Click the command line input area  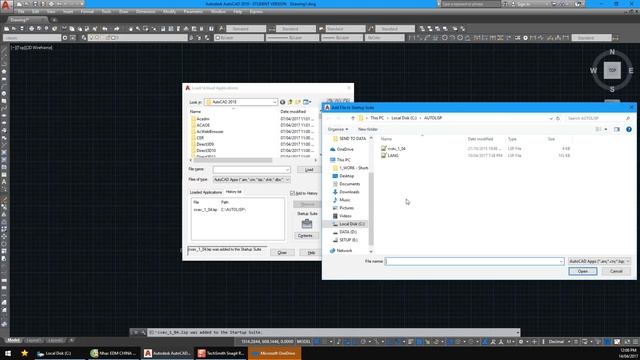333,332
